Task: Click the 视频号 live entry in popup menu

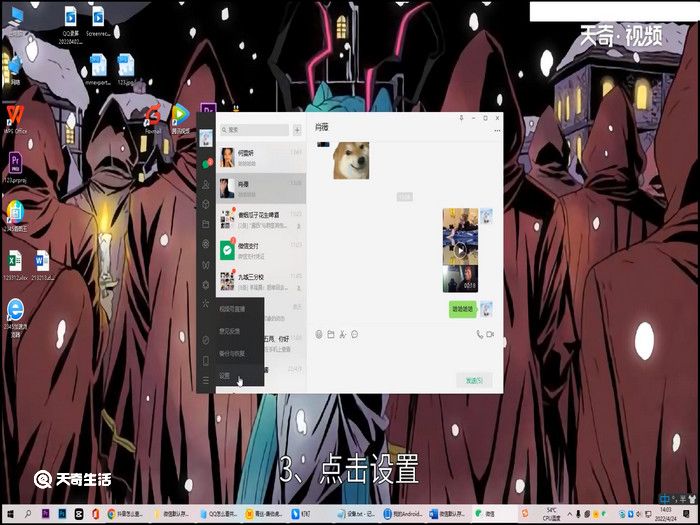Action: coord(240,309)
